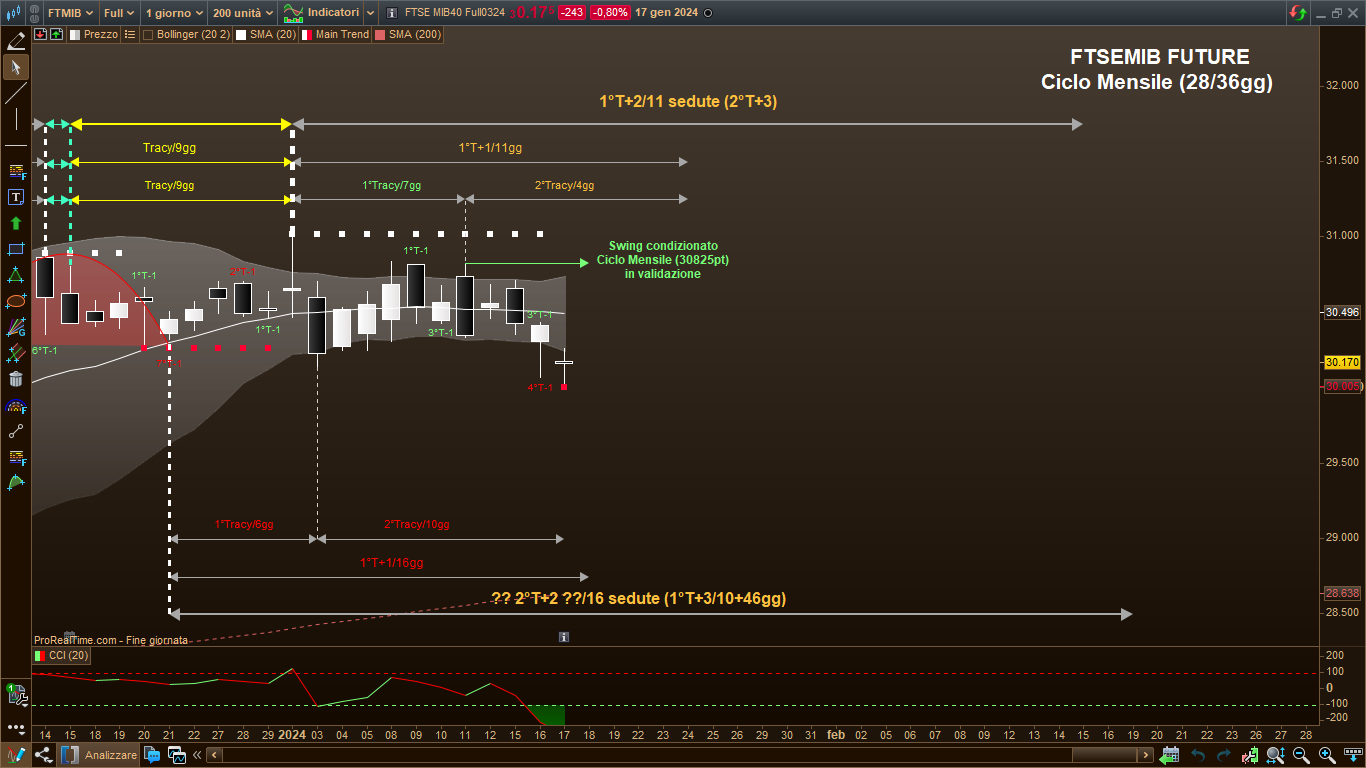
Task: Click the redo arrow
Action: pos(1223,755)
